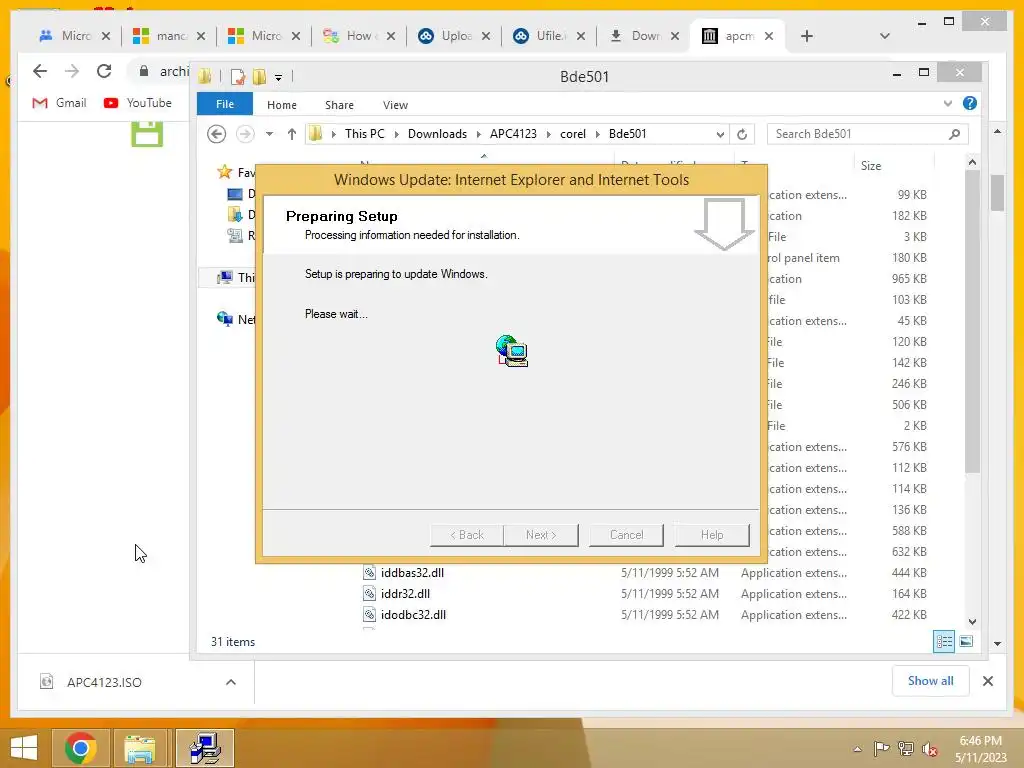Open the volume tray icon

click(930, 748)
